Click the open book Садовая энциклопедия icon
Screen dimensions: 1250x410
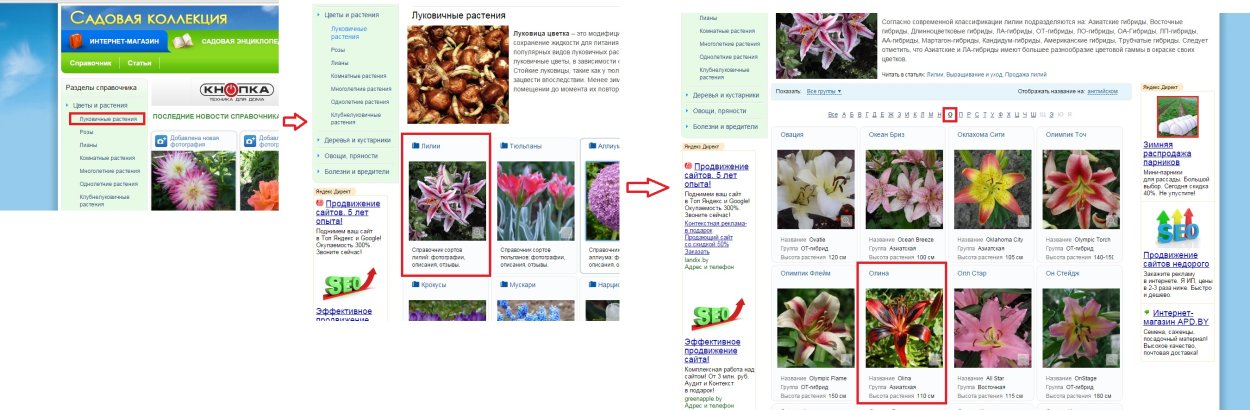click(x=181, y=41)
